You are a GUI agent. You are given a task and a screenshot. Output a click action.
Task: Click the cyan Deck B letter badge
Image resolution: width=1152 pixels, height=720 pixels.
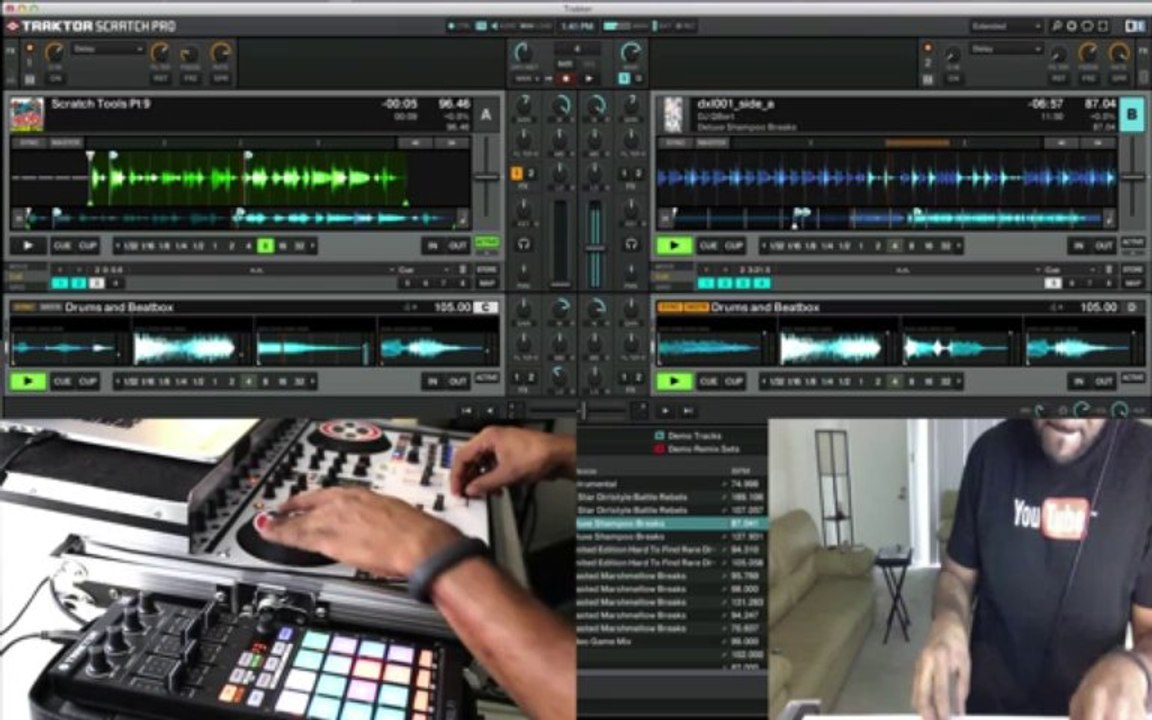[1131, 115]
